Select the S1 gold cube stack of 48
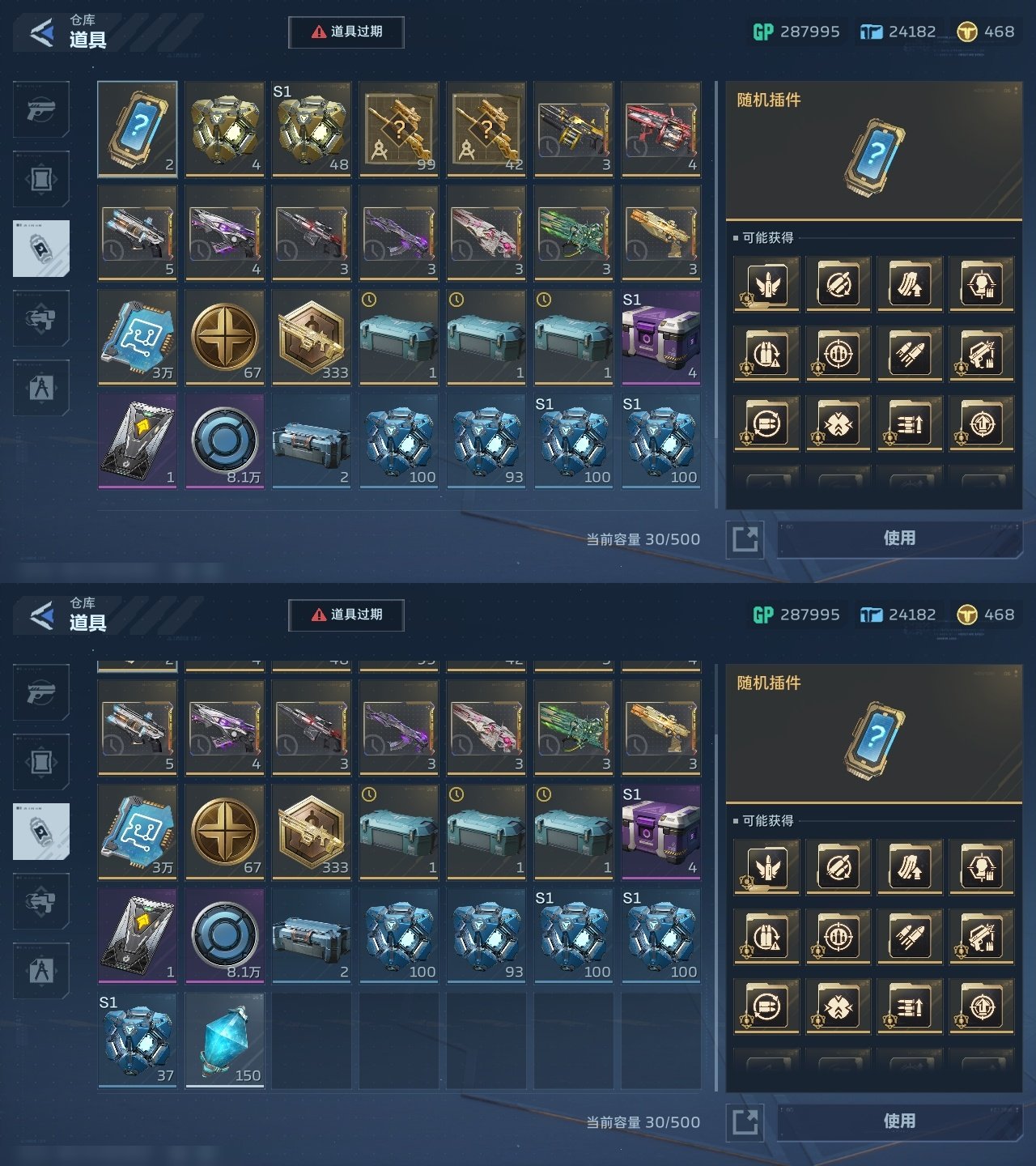Screen dimensions: 1036x1166 click(x=312, y=129)
